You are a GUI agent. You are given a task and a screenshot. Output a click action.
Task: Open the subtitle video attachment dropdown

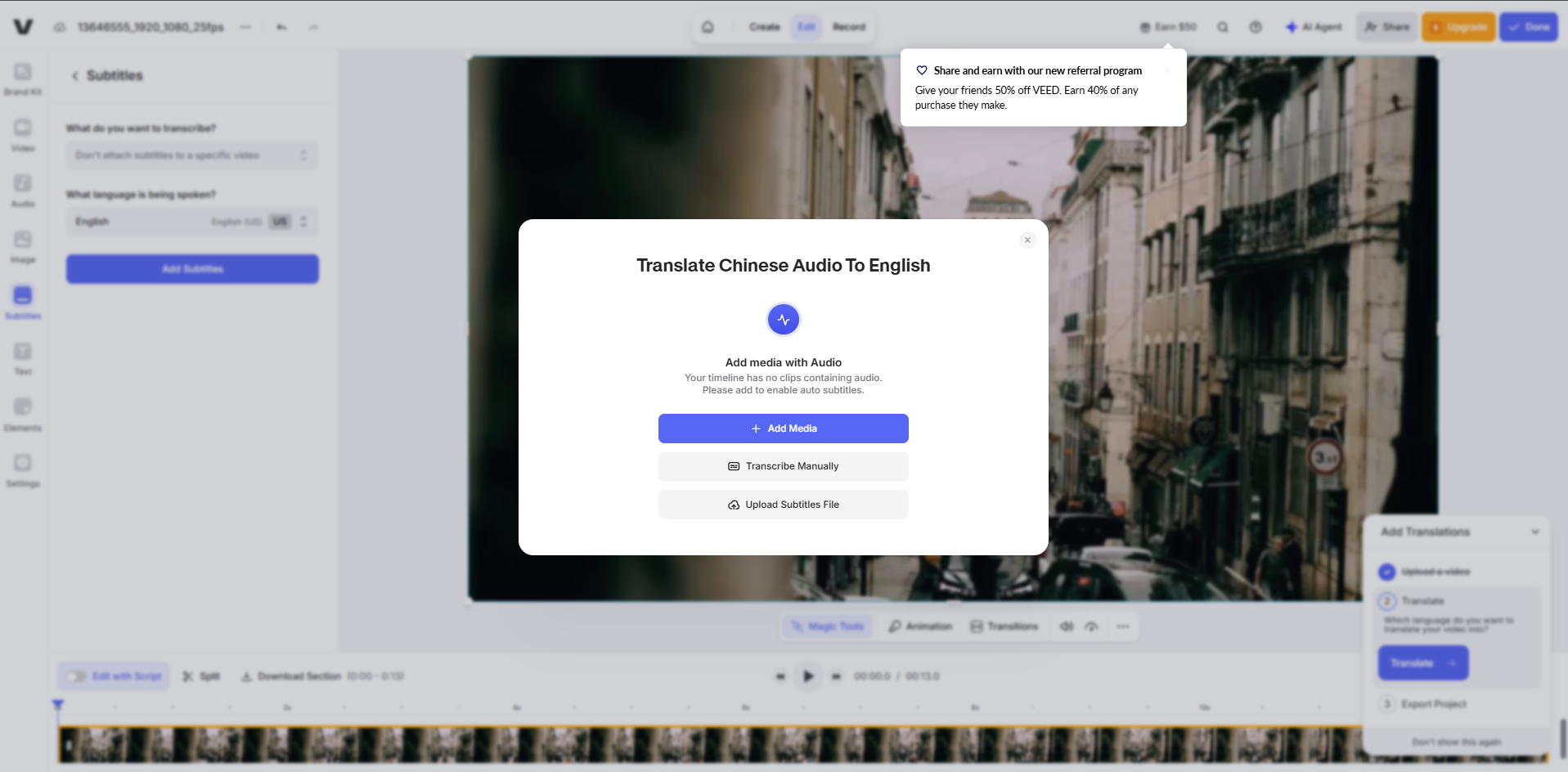[191, 155]
